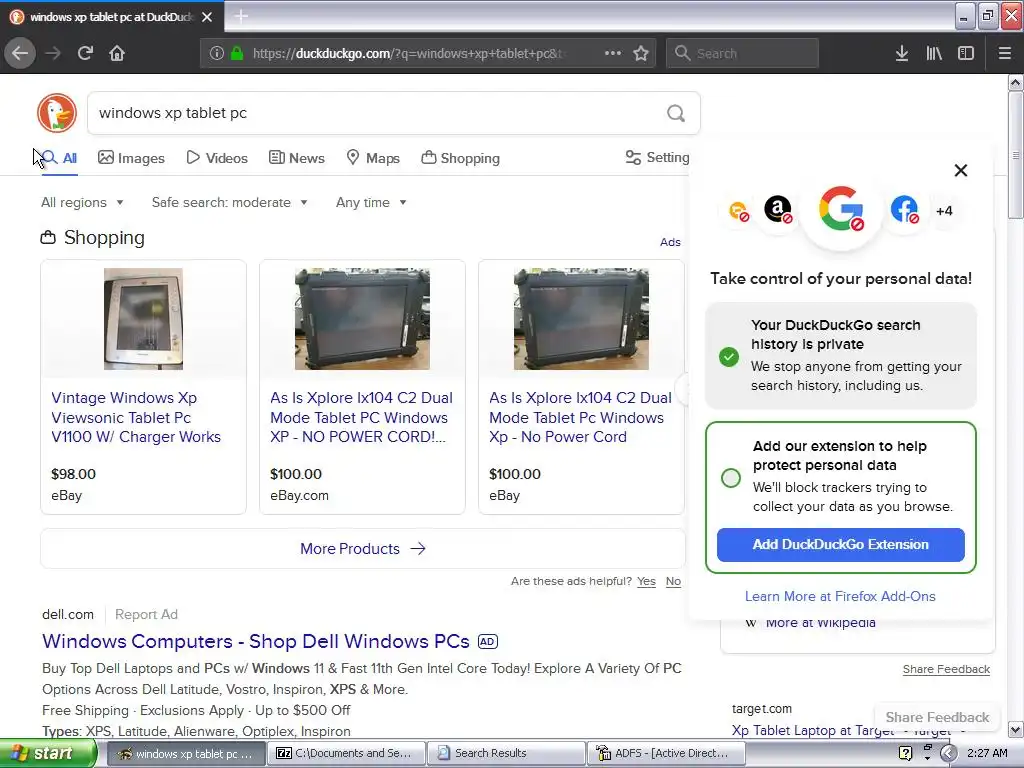The width and height of the screenshot is (1024, 768).
Task: Click the blocked Google tracker icon
Action: pos(841,210)
